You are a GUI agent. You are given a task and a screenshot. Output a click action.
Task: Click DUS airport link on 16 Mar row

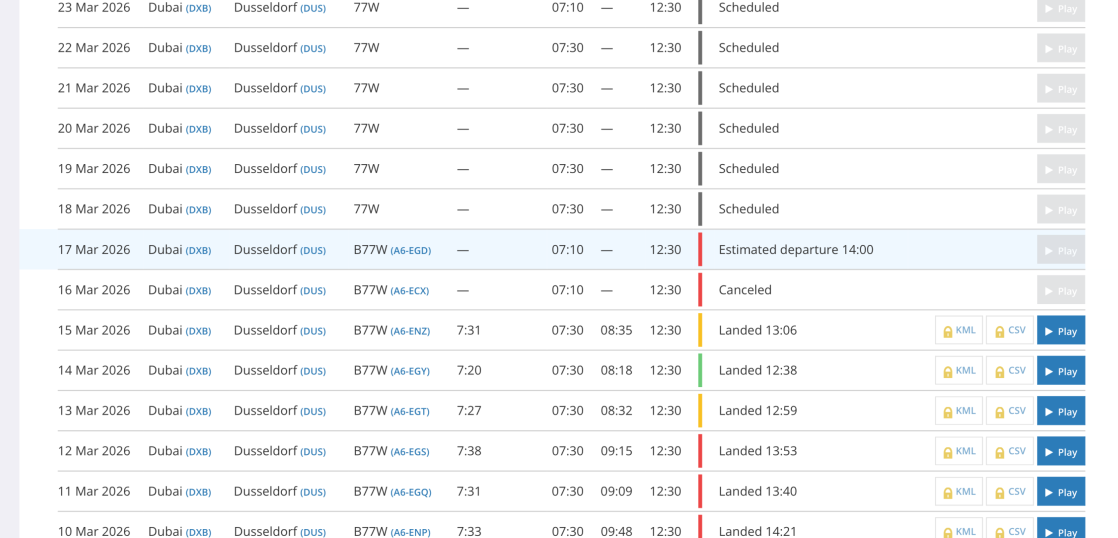pos(313,291)
